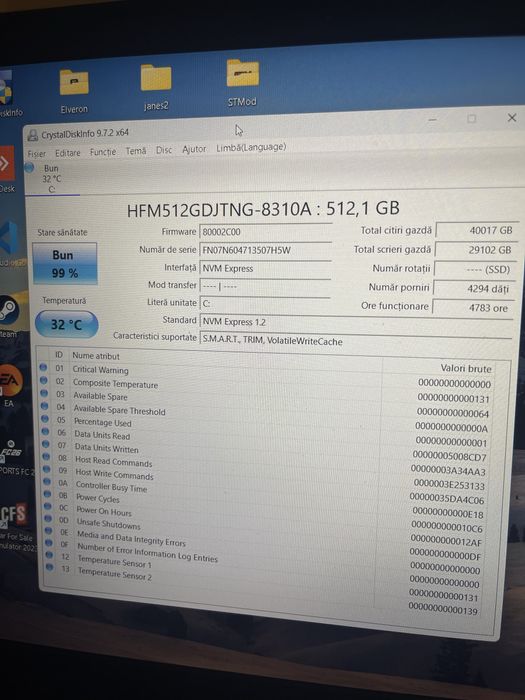Click status circle beside Temperature Sensor 2
Screen dimensions: 525x700
pyautogui.click(x=50, y=567)
